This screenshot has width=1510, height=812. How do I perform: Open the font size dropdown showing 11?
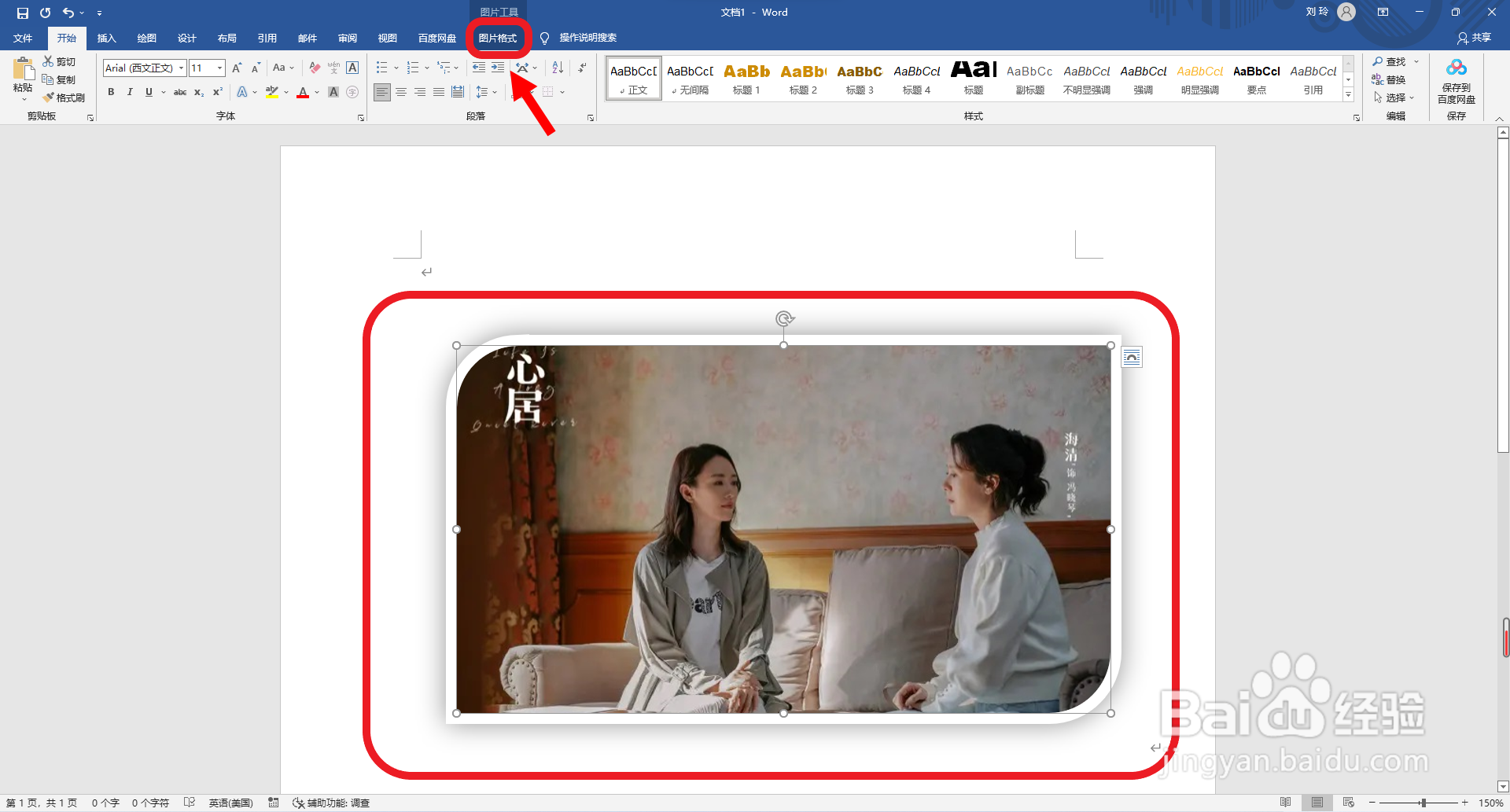[x=219, y=68]
